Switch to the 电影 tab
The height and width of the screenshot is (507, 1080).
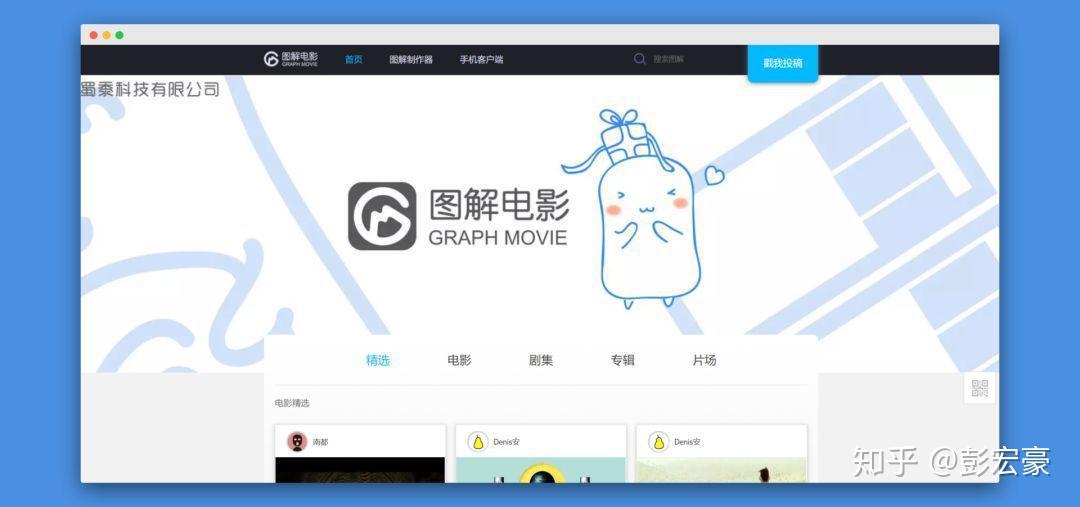(459, 360)
